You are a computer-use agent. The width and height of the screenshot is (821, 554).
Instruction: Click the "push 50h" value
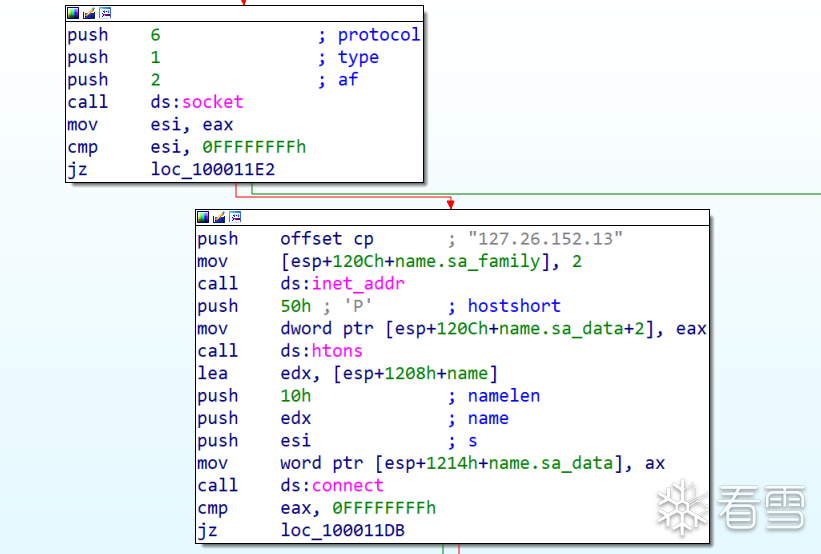point(295,306)
